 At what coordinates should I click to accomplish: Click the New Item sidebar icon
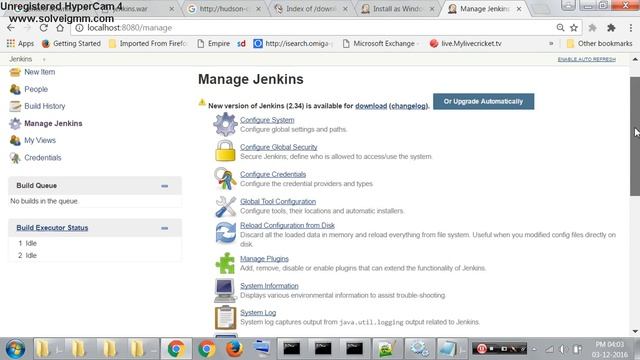click(15, 72)
